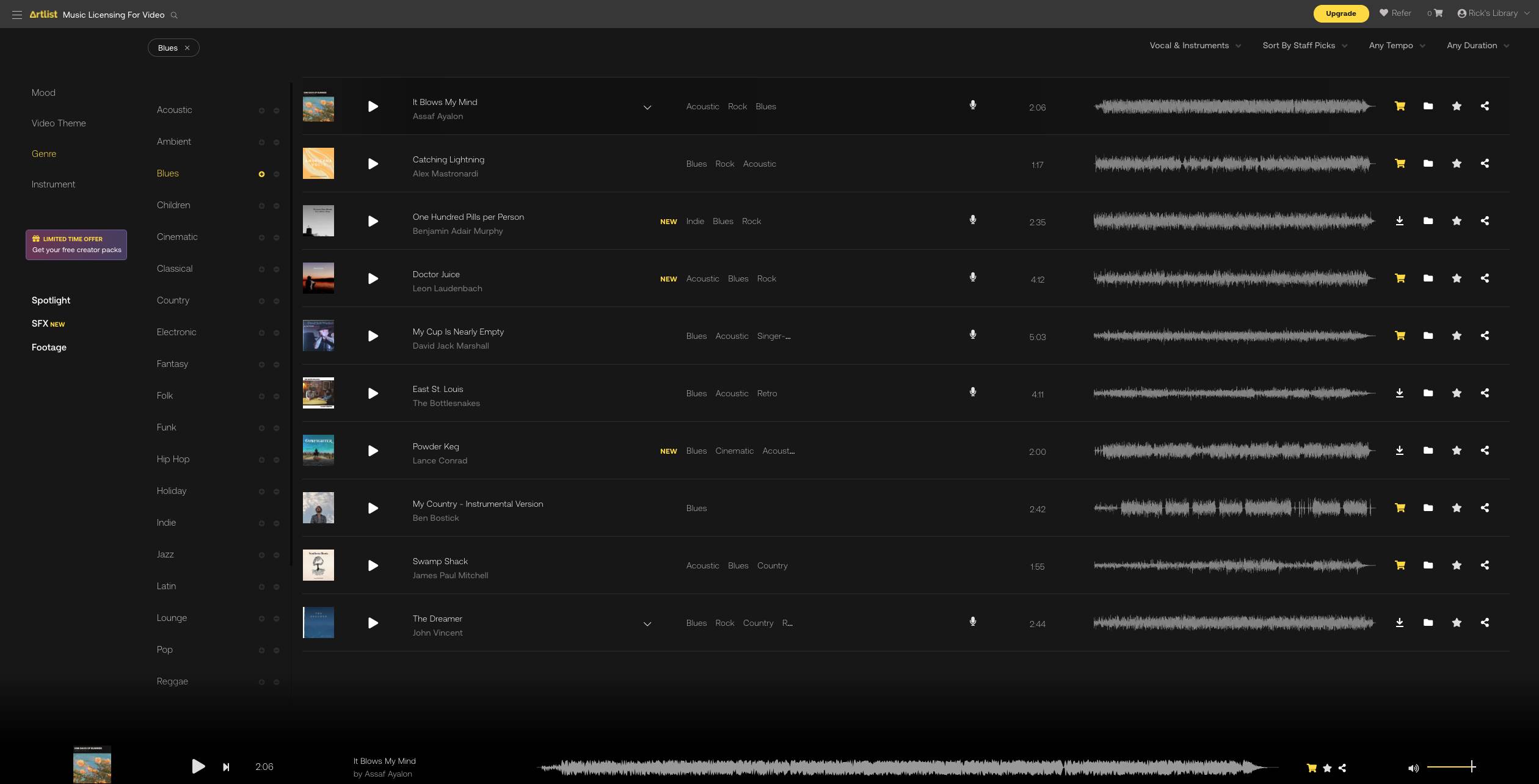Adjust the volume slider in player
The image size is (1539, 784).
1451,767
